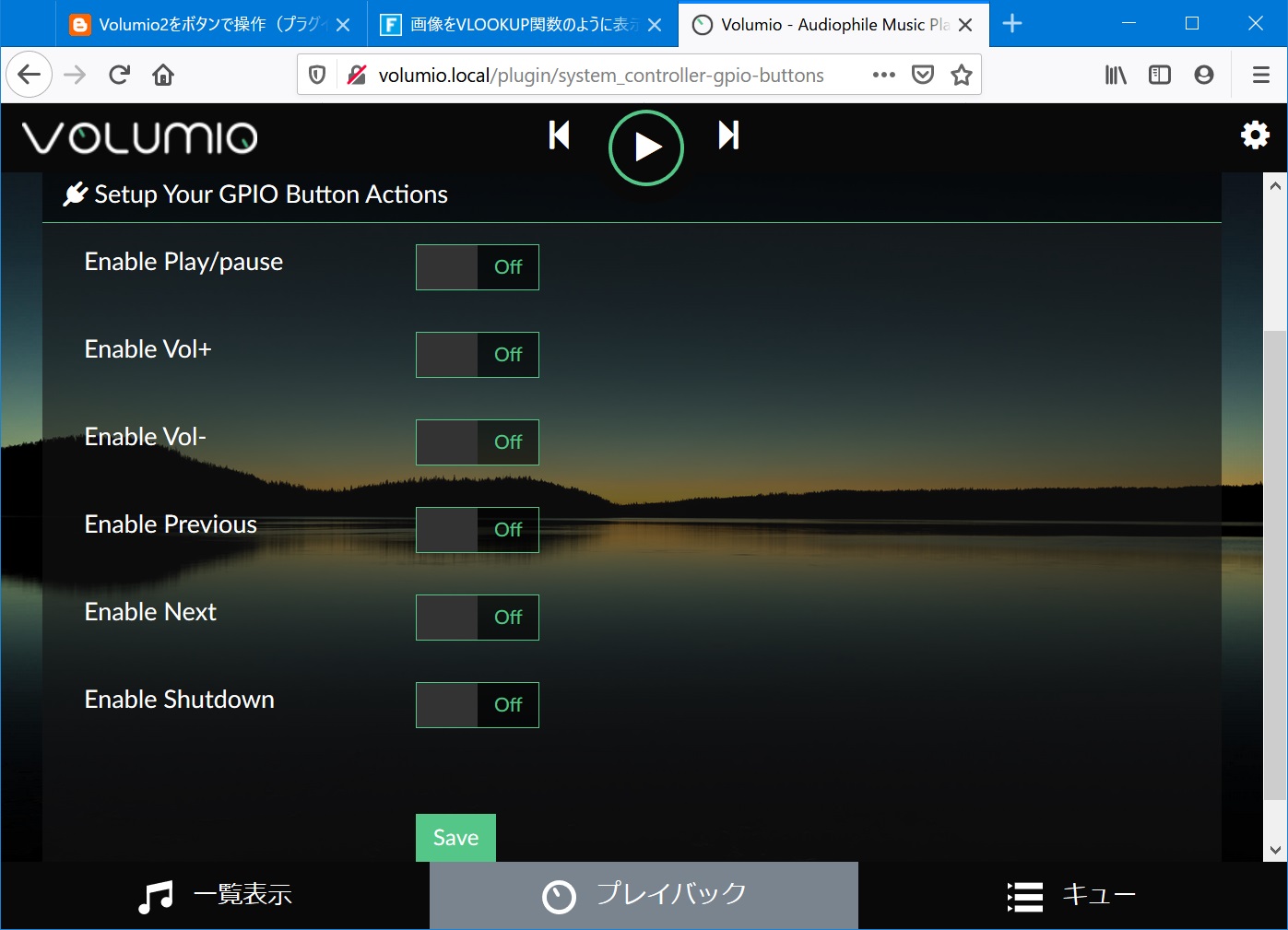Save the GPIO button settings
Viewport: 1288px width, 930px height.
coord(455,837)
